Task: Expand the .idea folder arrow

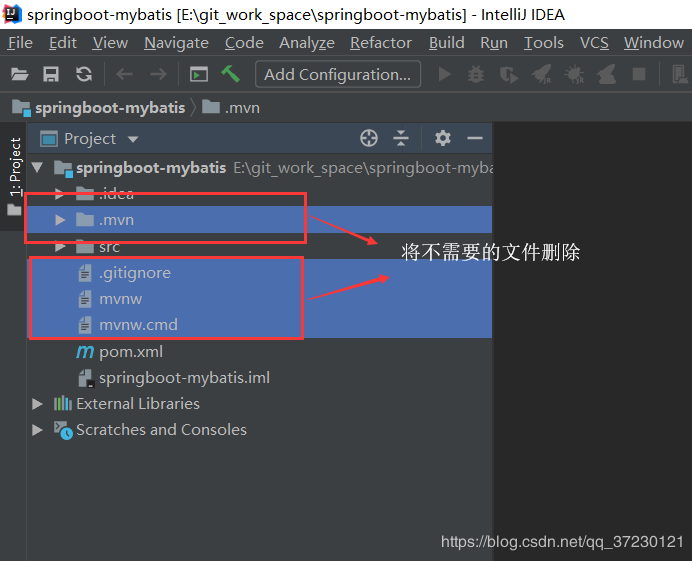Action: [x=60, y=193]
